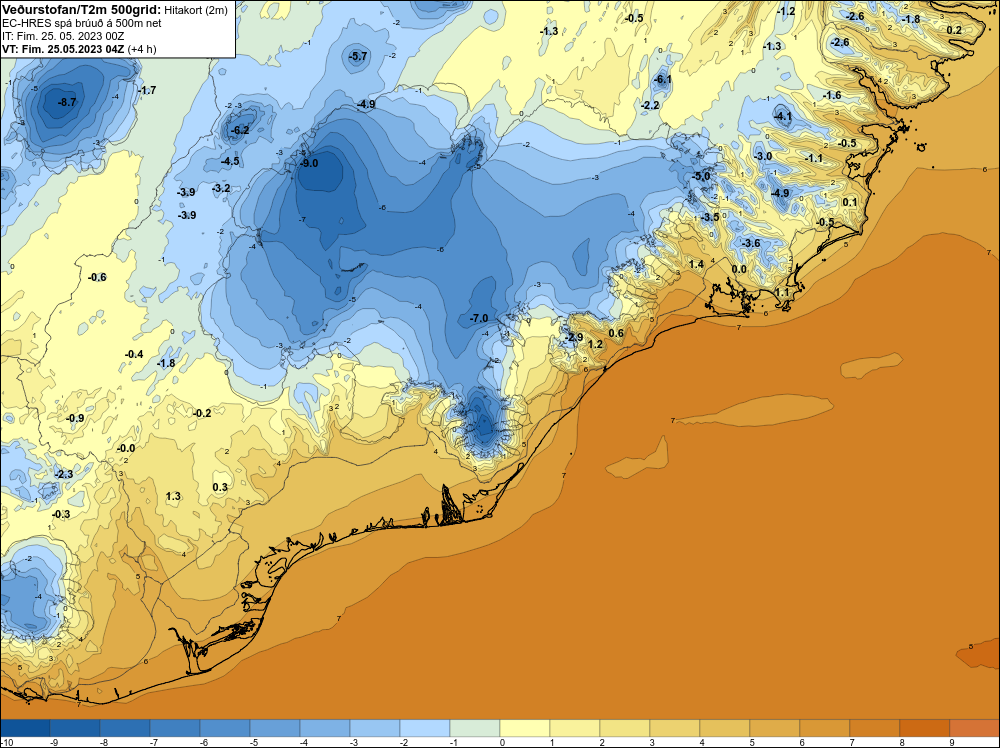Click the -1.2 temperature label
This screenshot has height=748, width=1000.
pyautogui.click(x=786, y=11)
